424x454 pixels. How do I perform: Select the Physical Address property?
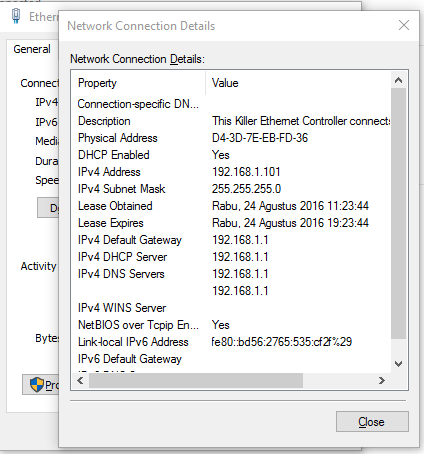tap(118, 138)
